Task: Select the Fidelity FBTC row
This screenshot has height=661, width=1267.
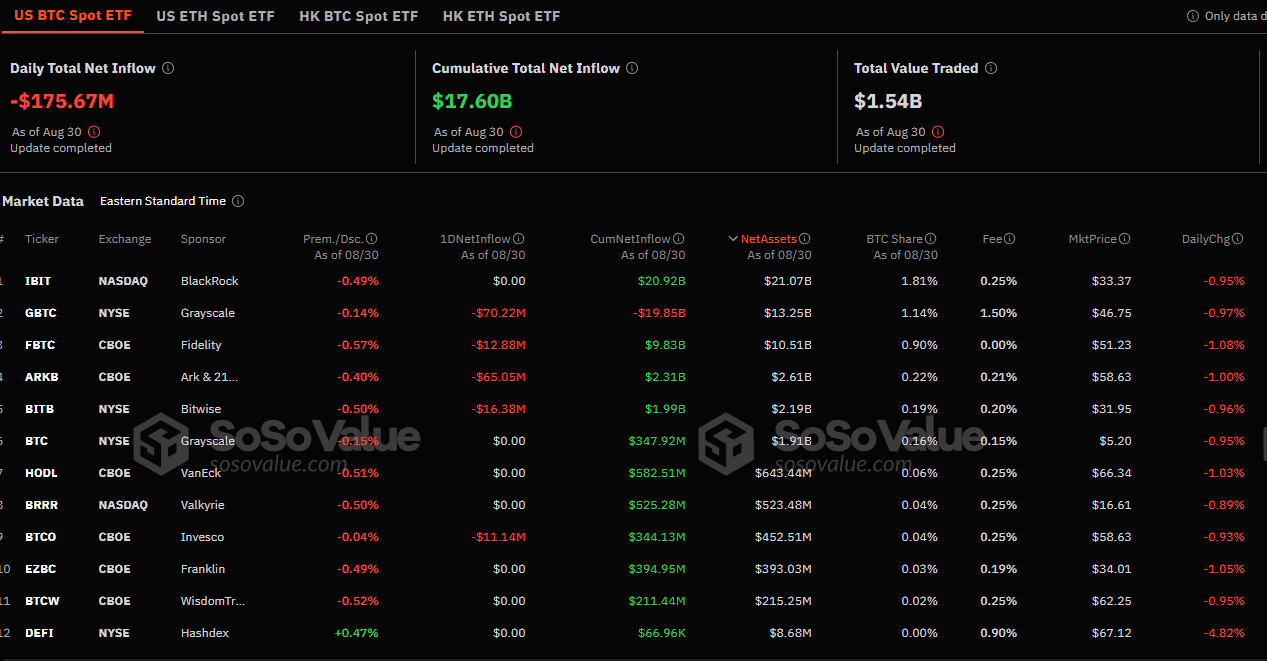Action: click(x=41, y=345)
